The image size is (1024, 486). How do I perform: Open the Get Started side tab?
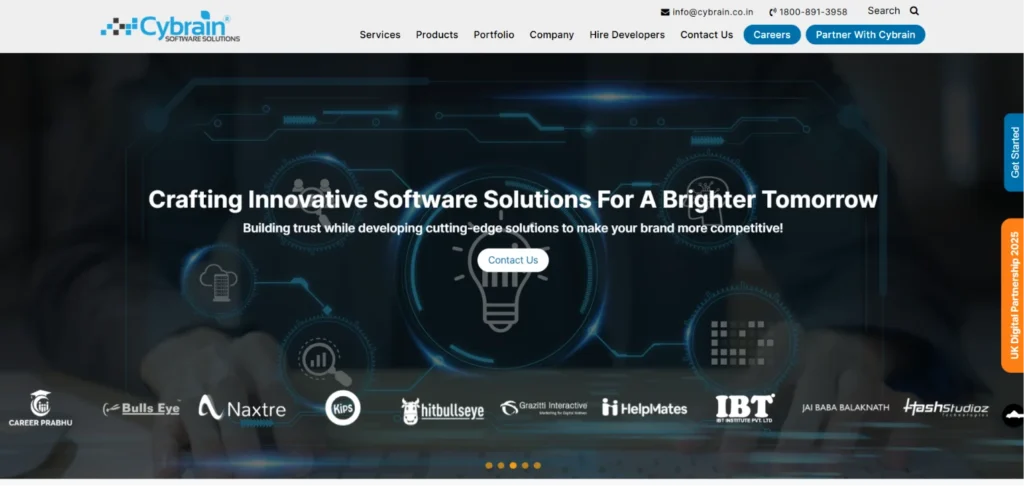coord(1014,152)
